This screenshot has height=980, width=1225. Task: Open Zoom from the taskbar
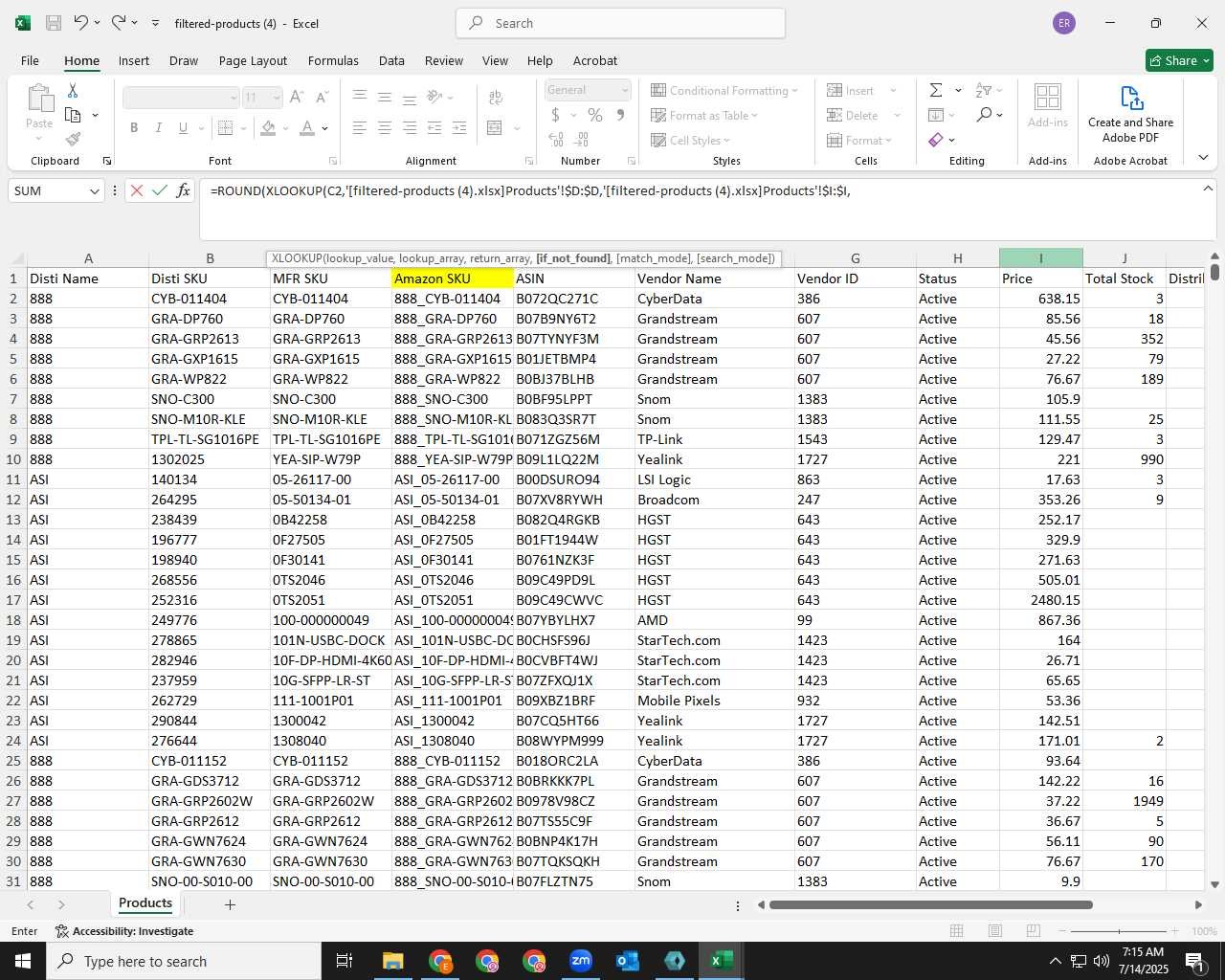(x=581, y=961)
